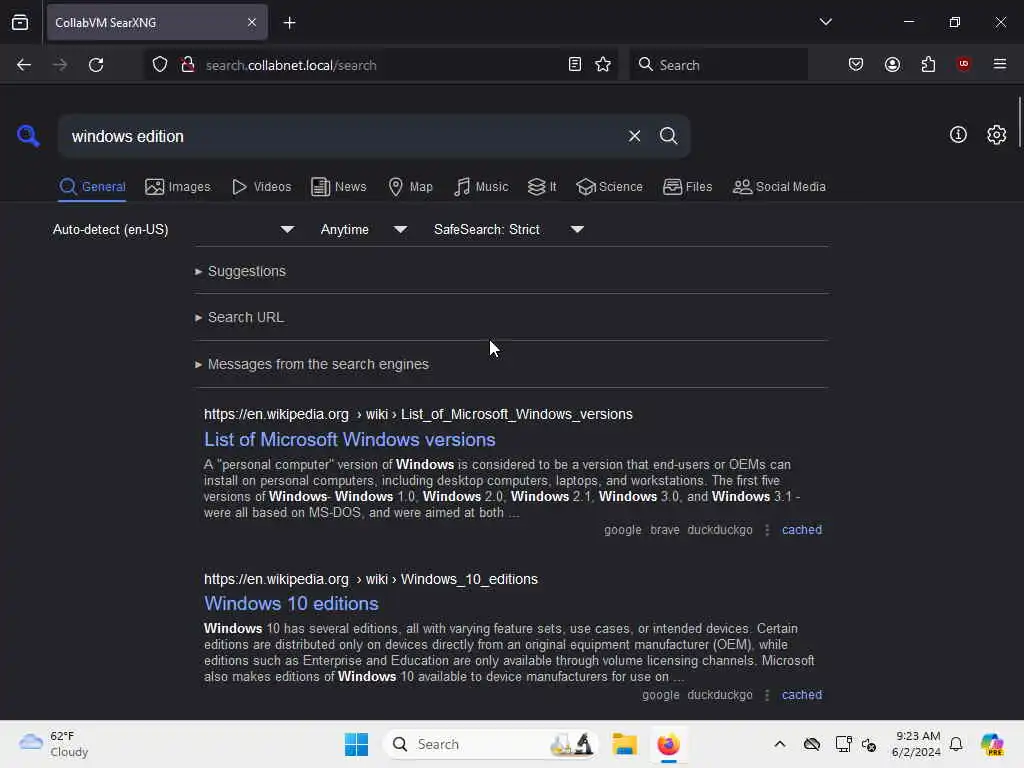Toggle reader view icon
This screenshot has height=768, width=1024.
(x=575, y=65)
